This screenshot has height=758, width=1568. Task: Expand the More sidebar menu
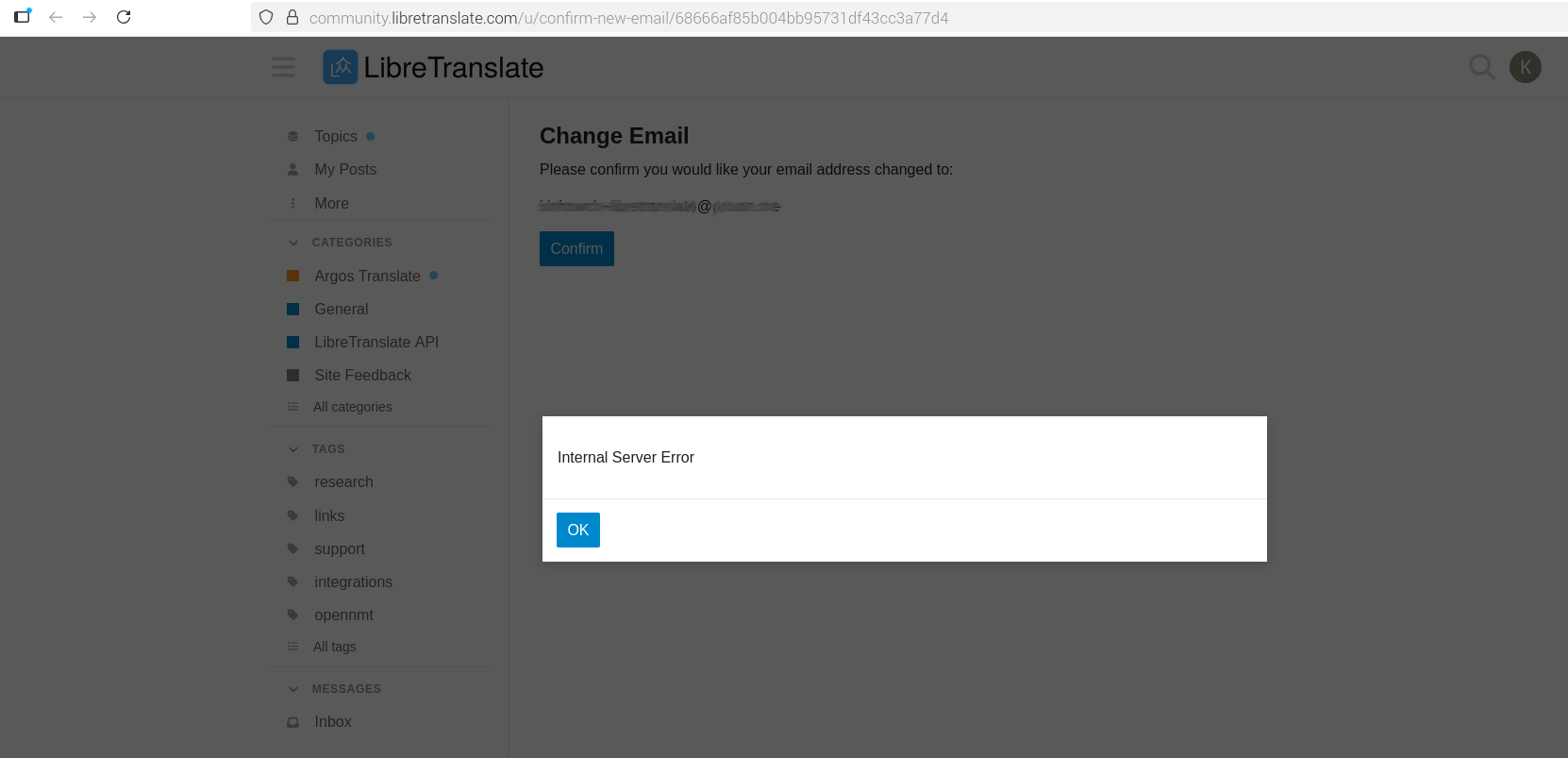330,203
